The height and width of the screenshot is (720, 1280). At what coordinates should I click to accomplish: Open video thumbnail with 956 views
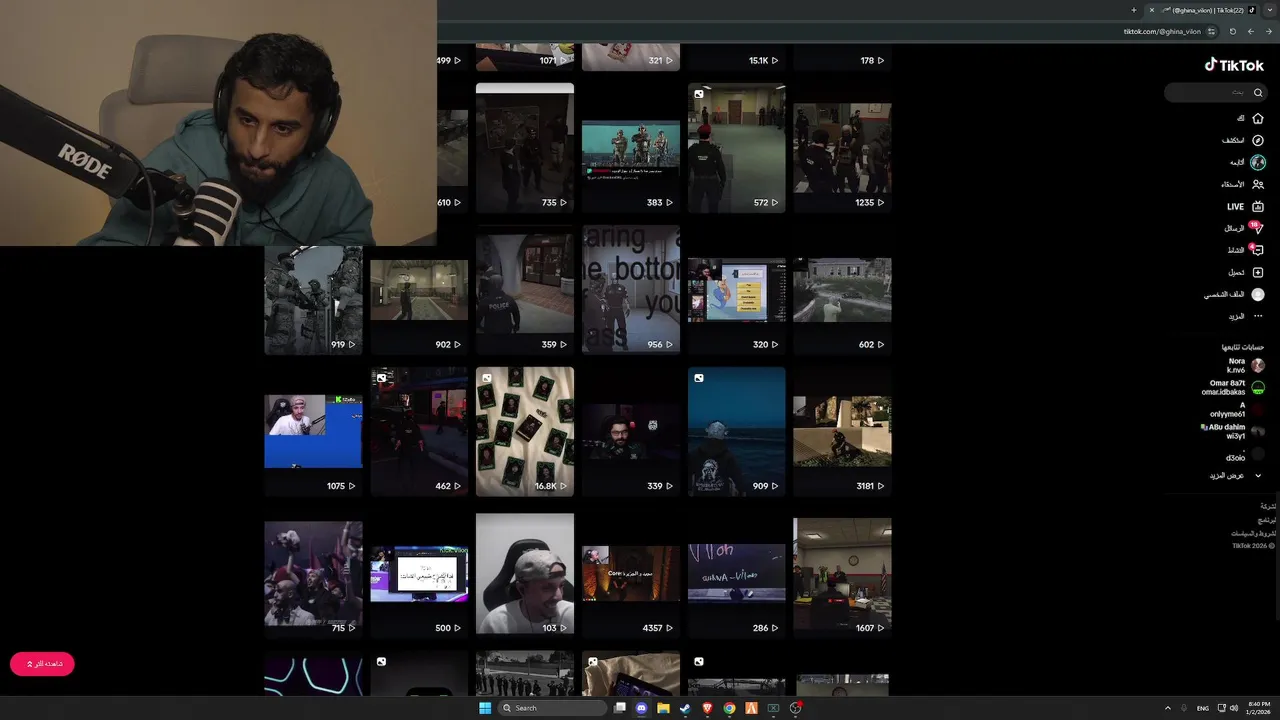[631, 289]
